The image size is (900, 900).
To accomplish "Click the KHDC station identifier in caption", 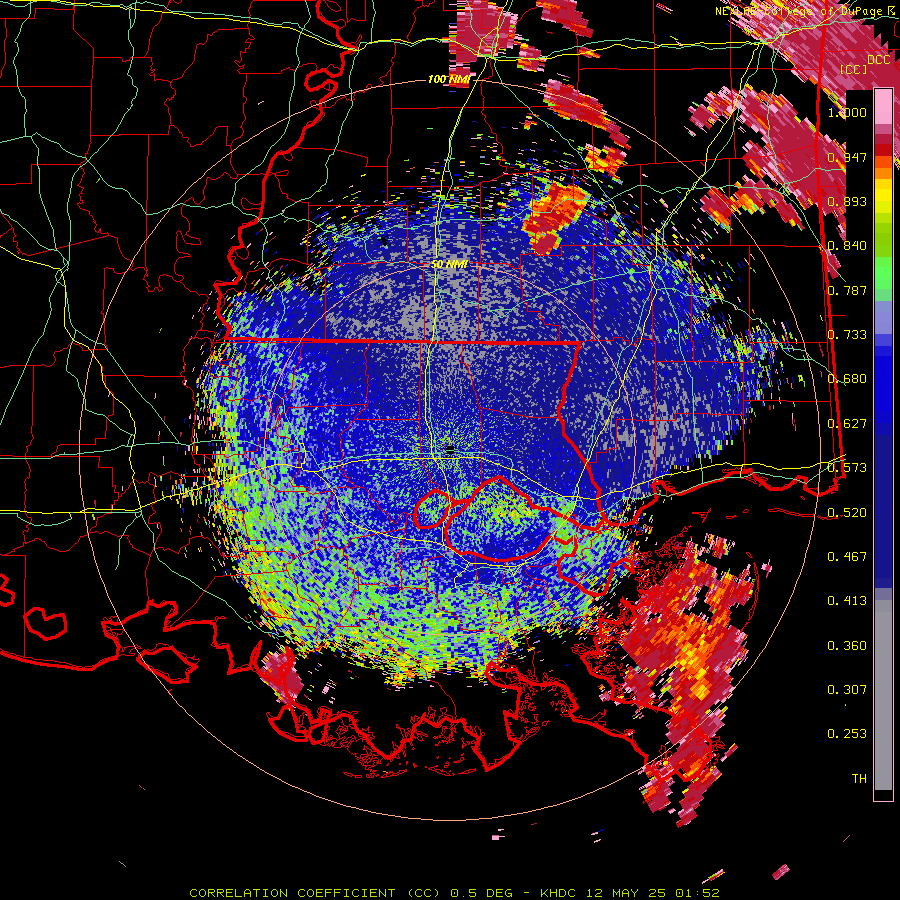I will (560, 893).
